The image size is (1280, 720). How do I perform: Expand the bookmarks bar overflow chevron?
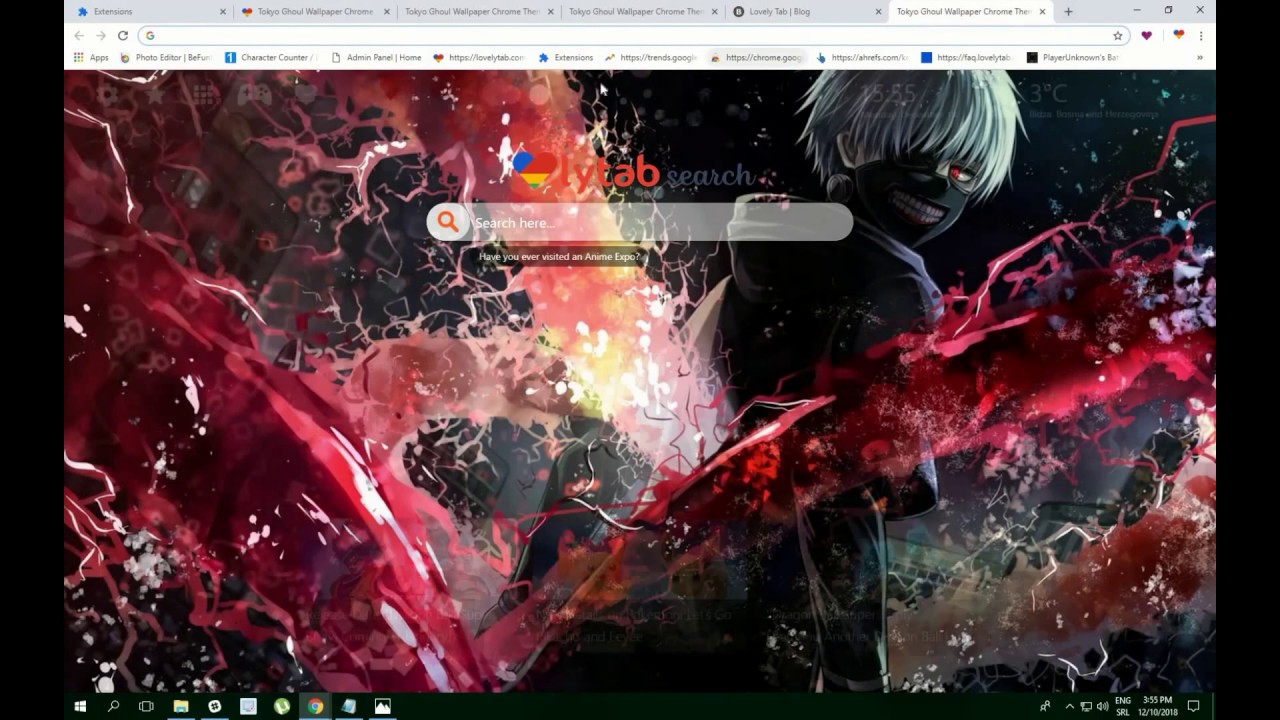[x=1200, y=58]
